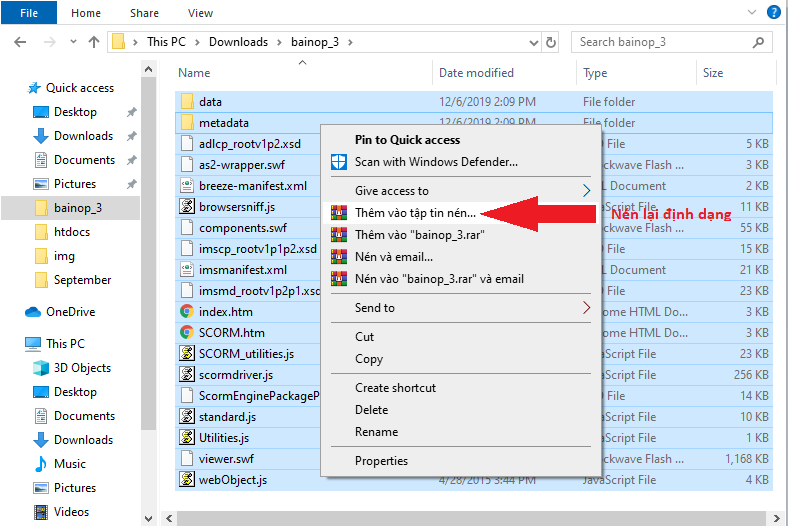Viewport: 788px width, 526px height.
Task: Unpin Desktop using its pin icon
Action: pos(132,112)
